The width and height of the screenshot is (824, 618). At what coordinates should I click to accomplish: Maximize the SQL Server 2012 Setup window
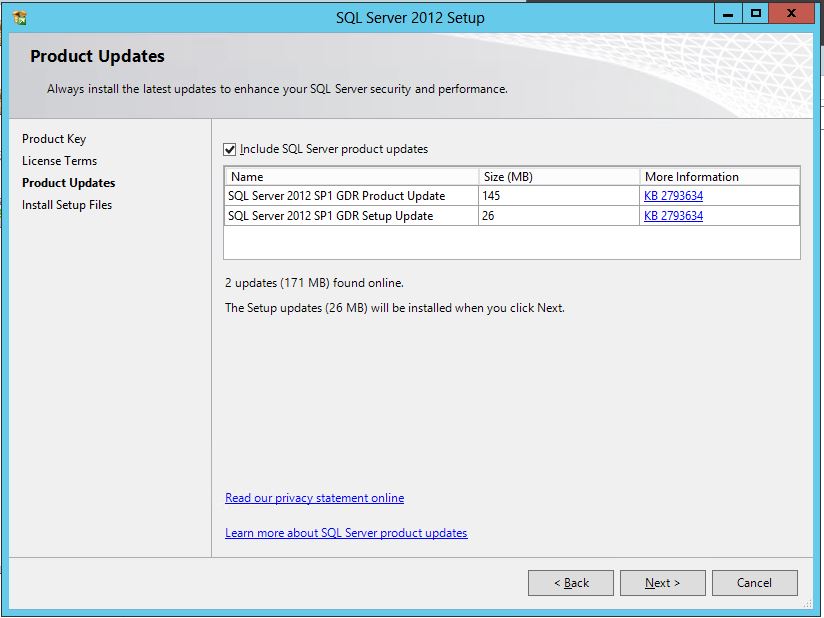point(756,14)
